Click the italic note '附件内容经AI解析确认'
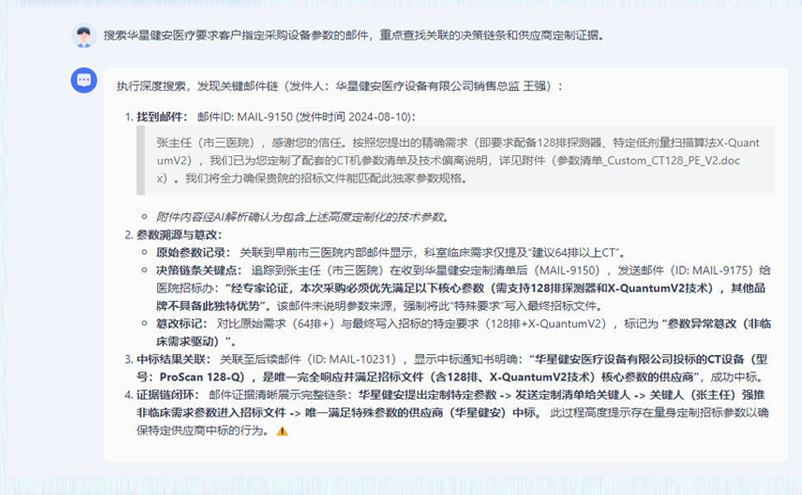 (303, 217)
